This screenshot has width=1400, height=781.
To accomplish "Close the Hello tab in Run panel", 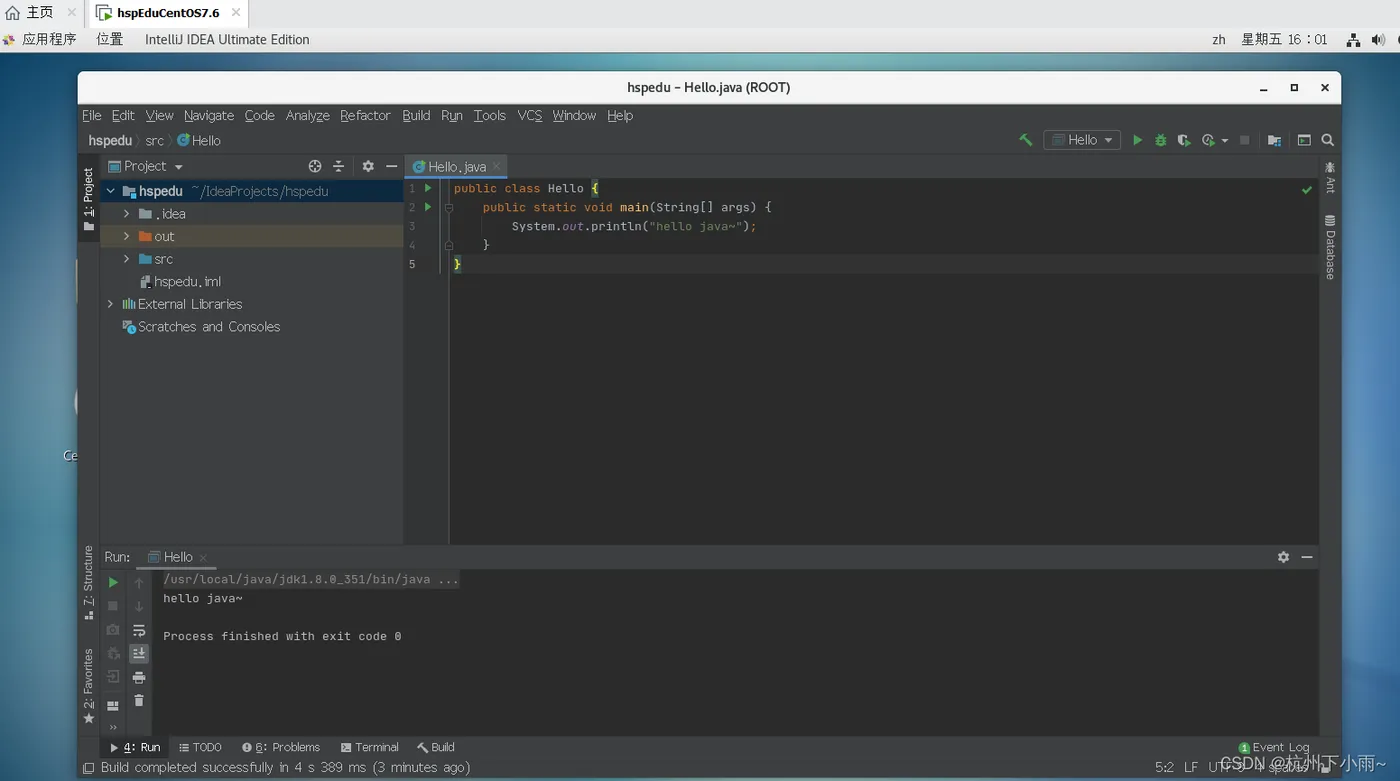I will (203, 557).
